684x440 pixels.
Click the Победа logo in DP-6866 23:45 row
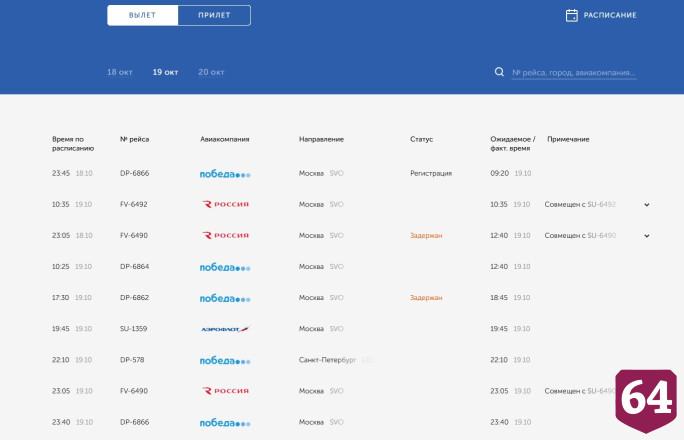(x=225, y=174)
